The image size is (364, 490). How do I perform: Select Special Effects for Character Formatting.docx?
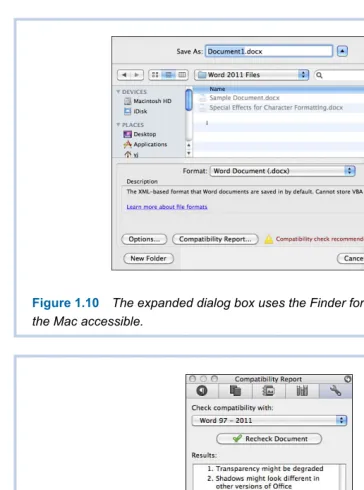click(271, 108)
